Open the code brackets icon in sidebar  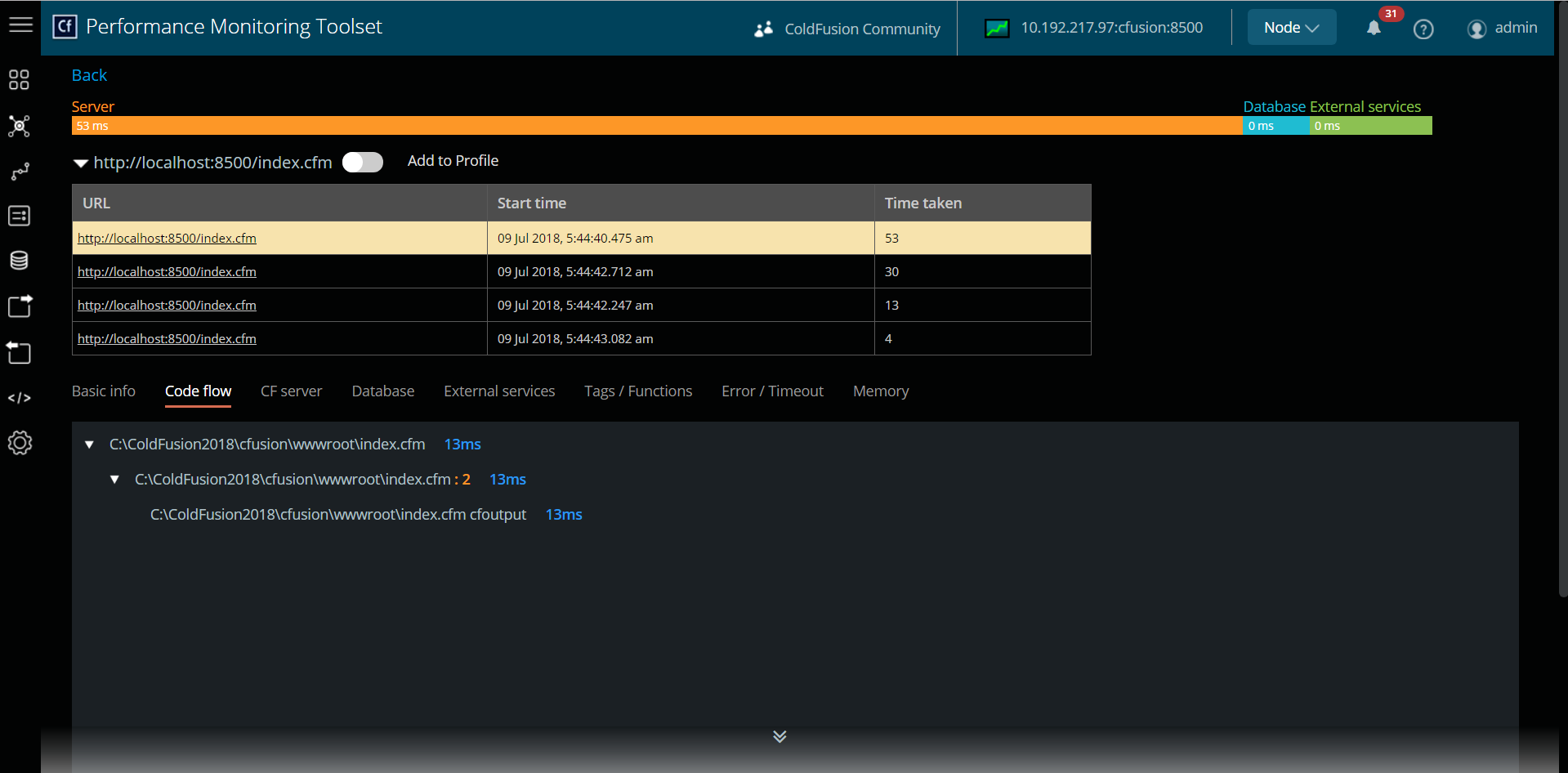click(x=19, y=398)
